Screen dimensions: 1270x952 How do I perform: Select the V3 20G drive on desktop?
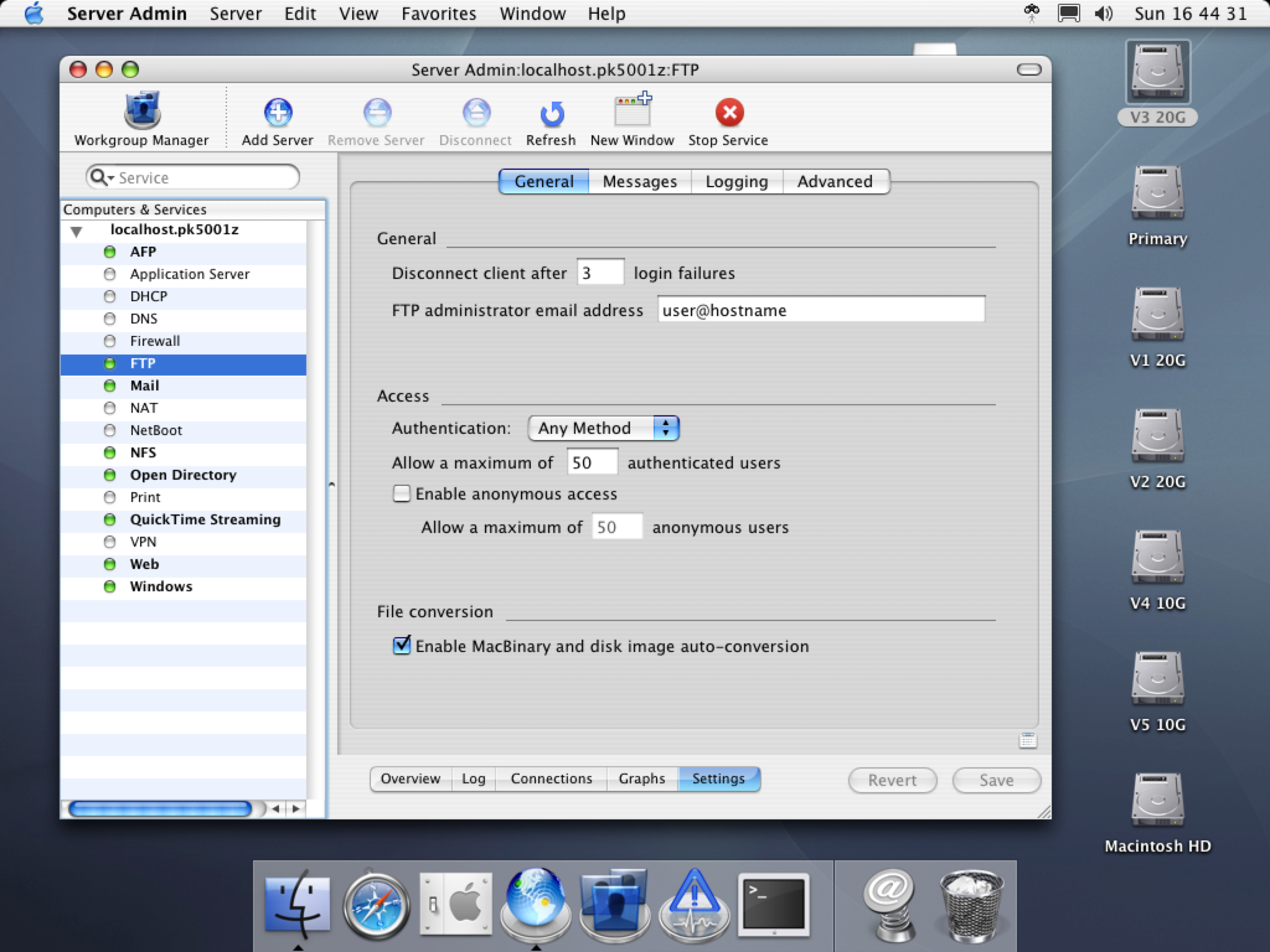tap(1157, 83)
